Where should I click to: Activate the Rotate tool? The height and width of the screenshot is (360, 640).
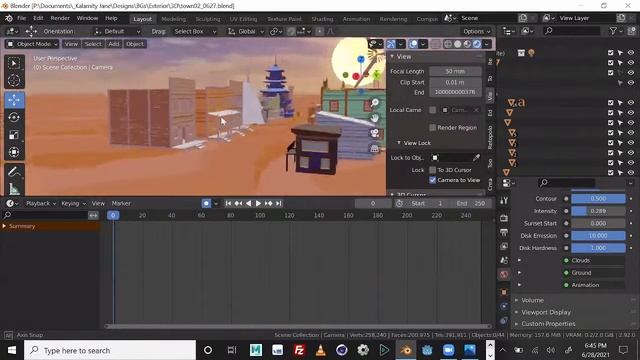(x=14, y=118)
